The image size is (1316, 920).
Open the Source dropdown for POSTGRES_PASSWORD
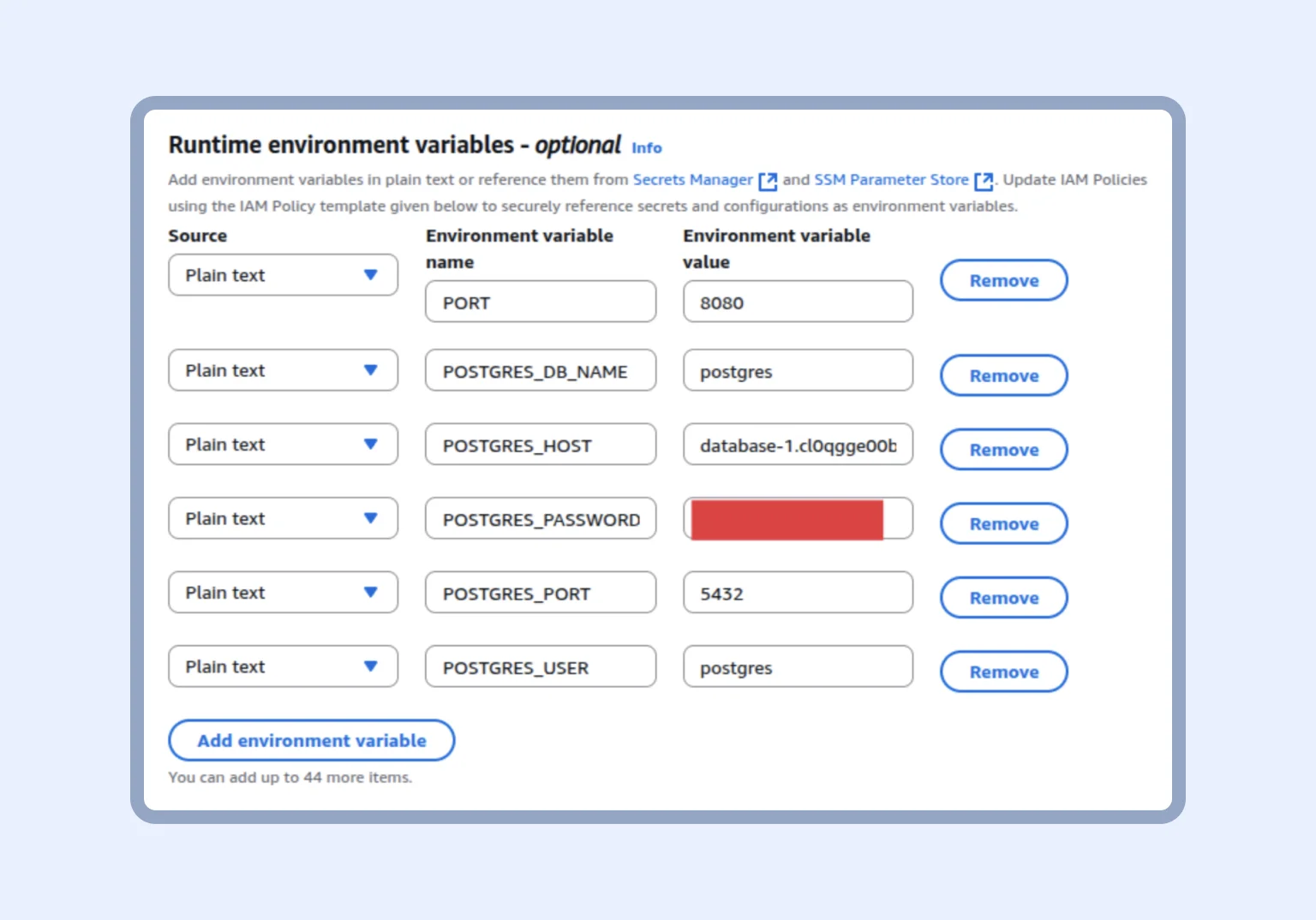click(283, 518)
